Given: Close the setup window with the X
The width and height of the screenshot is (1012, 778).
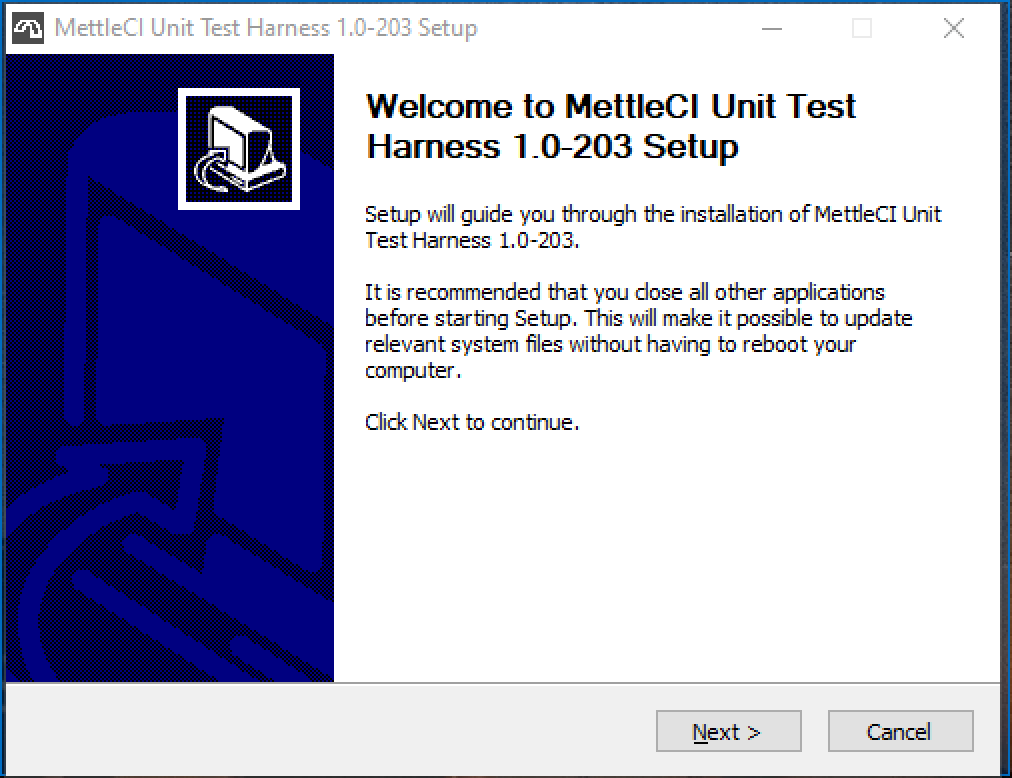Looking at the screenshot, I should 953,29.
